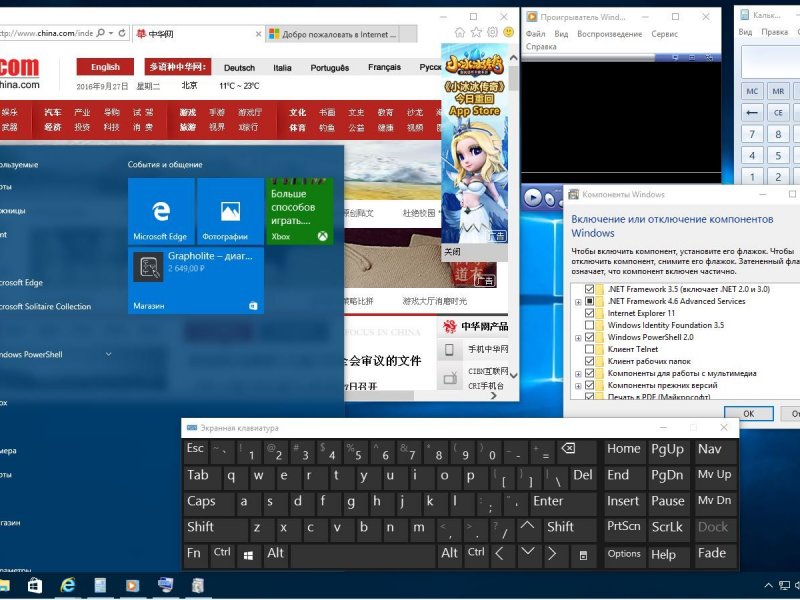Tap the Options key on the on-screen keyboard
This screenshot has height=600, width=800.
tap(624, 554)
